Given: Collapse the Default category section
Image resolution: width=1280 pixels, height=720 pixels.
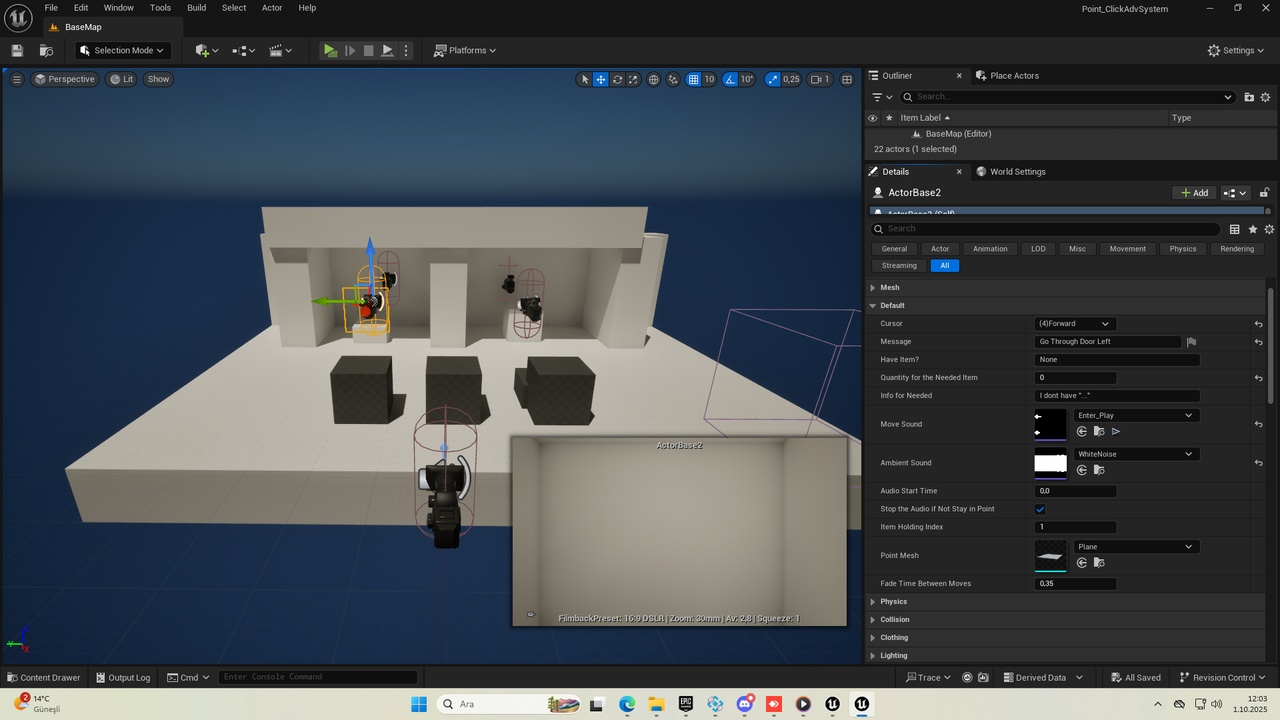Looking at the screenshot, I should tap(873, 306).
